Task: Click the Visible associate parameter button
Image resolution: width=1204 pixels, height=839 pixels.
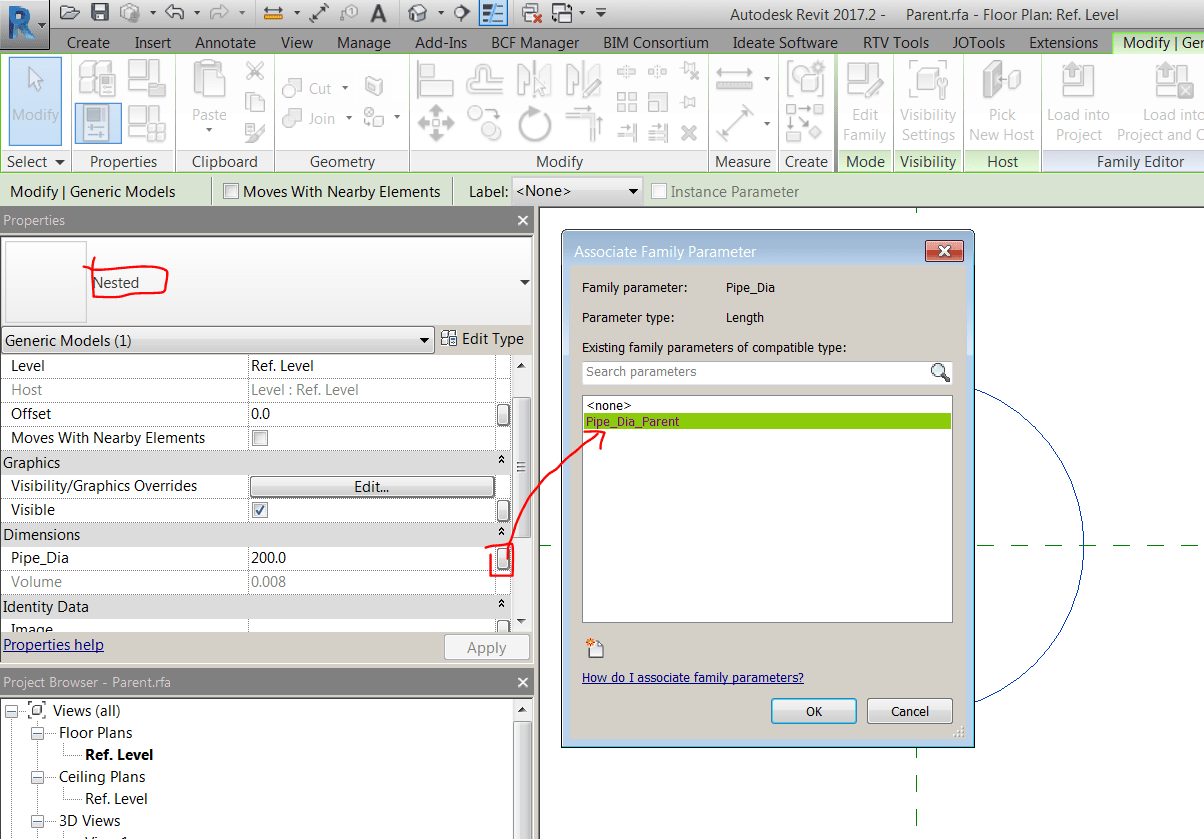Action: coord(503,510)
